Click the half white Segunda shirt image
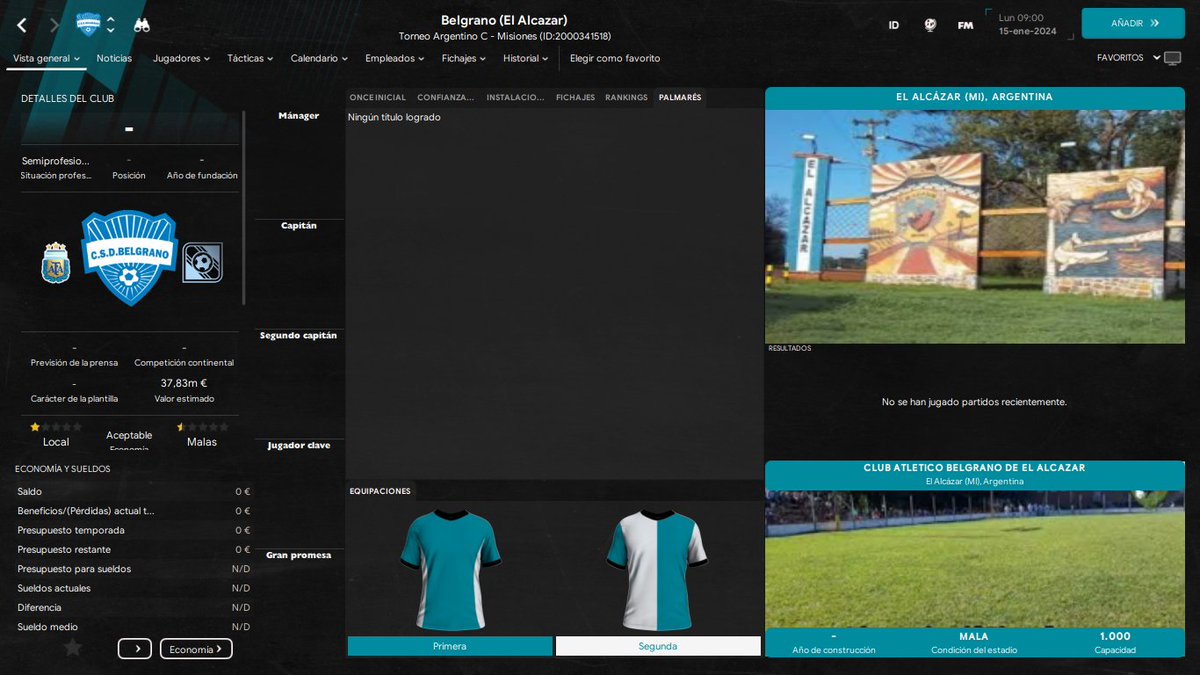Viewport: 1200px width, 675px height. 658,570
